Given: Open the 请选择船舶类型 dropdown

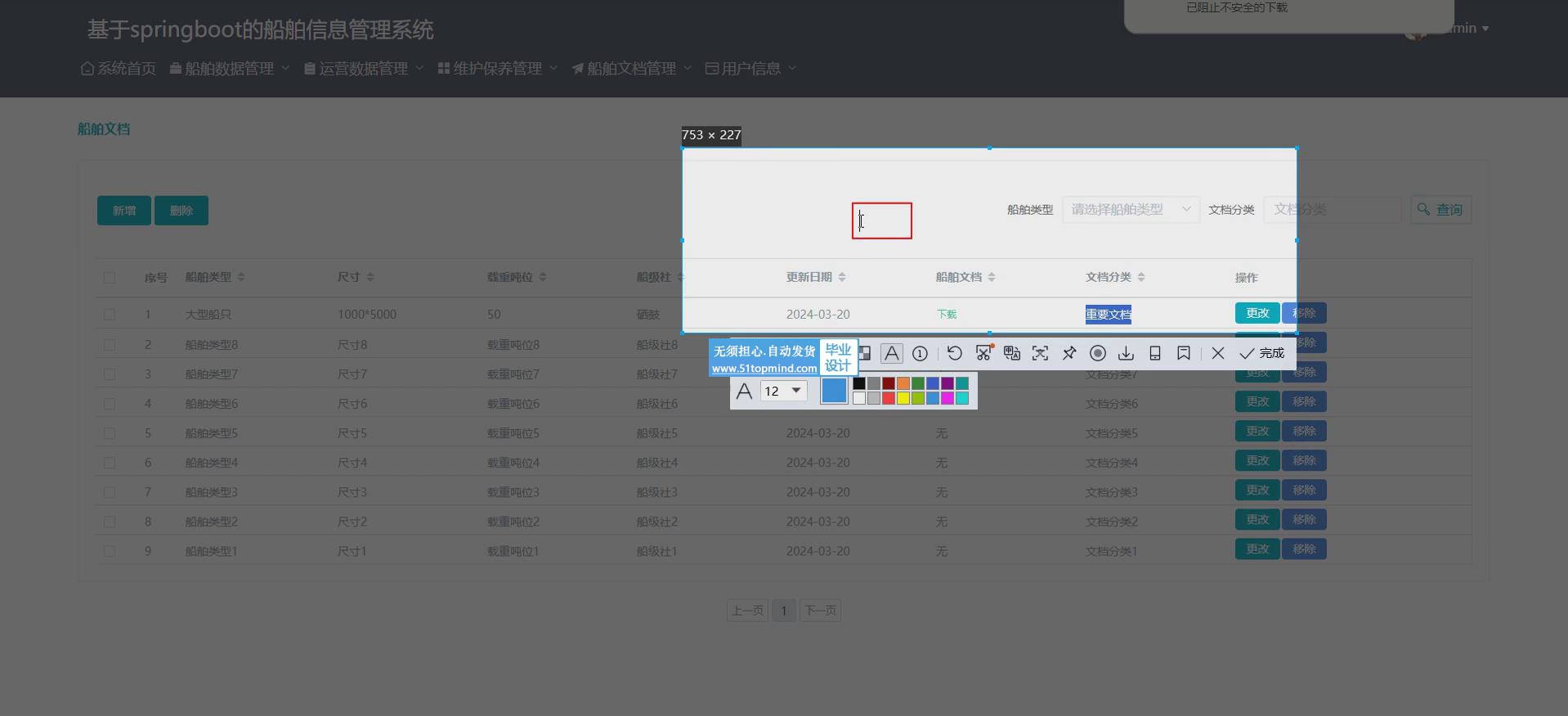Looking at the screenshot, I should [1131, 209].
